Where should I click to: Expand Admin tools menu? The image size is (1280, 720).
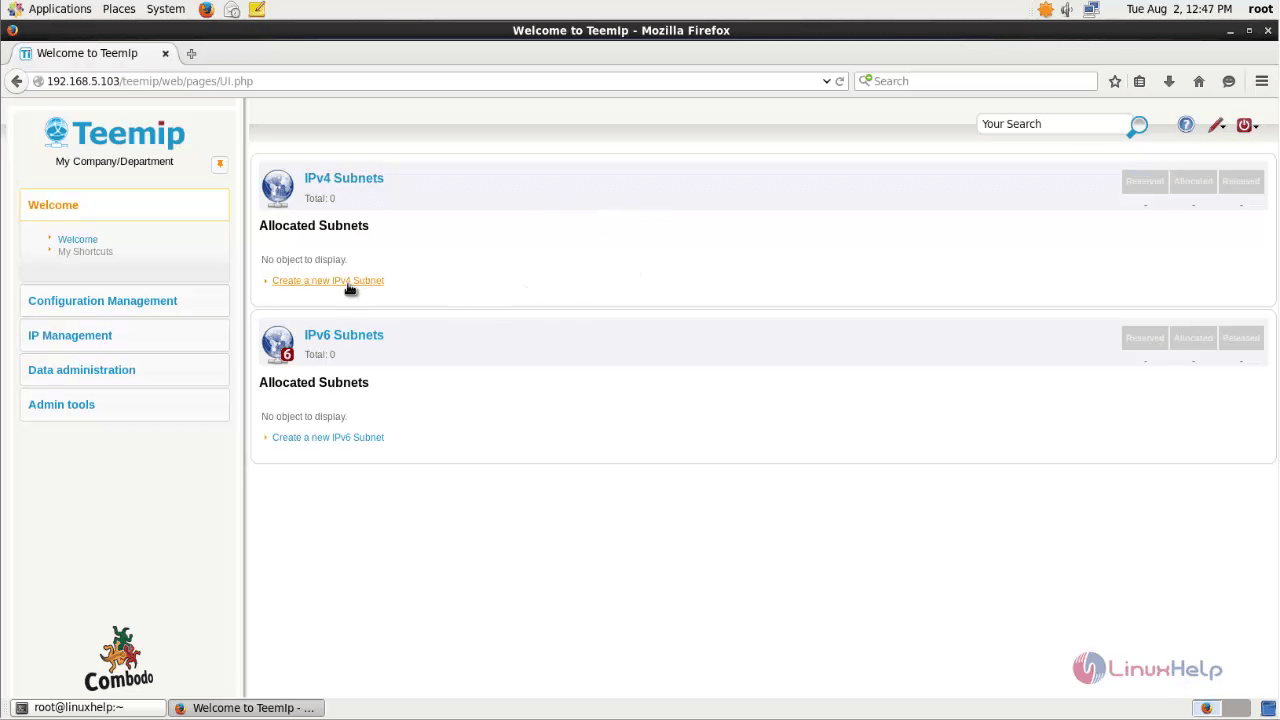click(x=124, y=405)
